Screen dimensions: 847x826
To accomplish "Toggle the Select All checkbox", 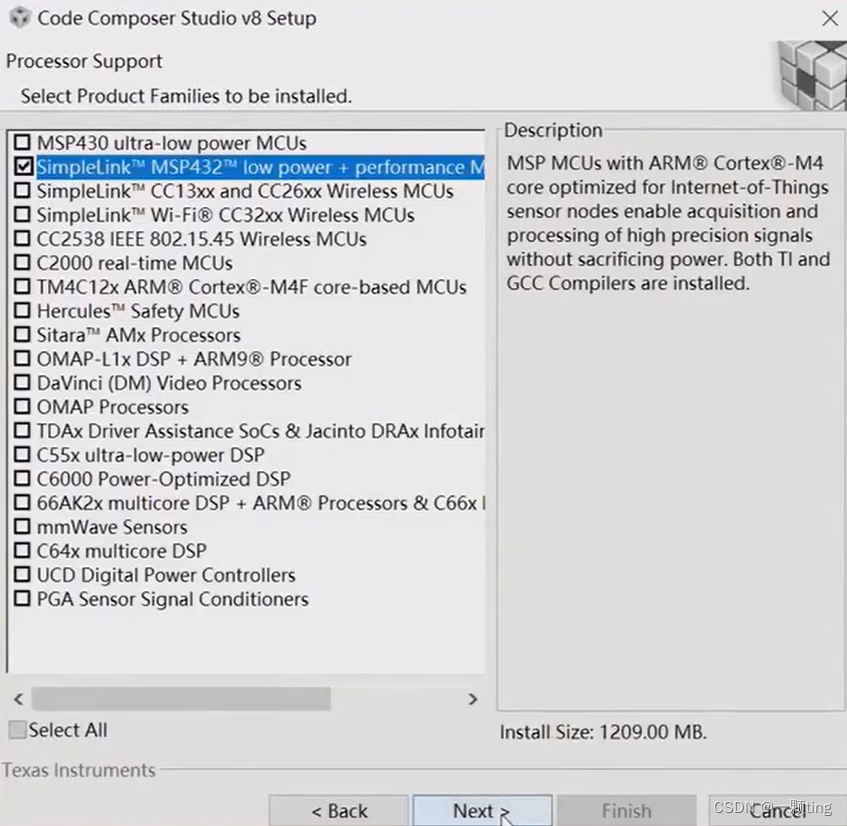I will pos(17,730).
